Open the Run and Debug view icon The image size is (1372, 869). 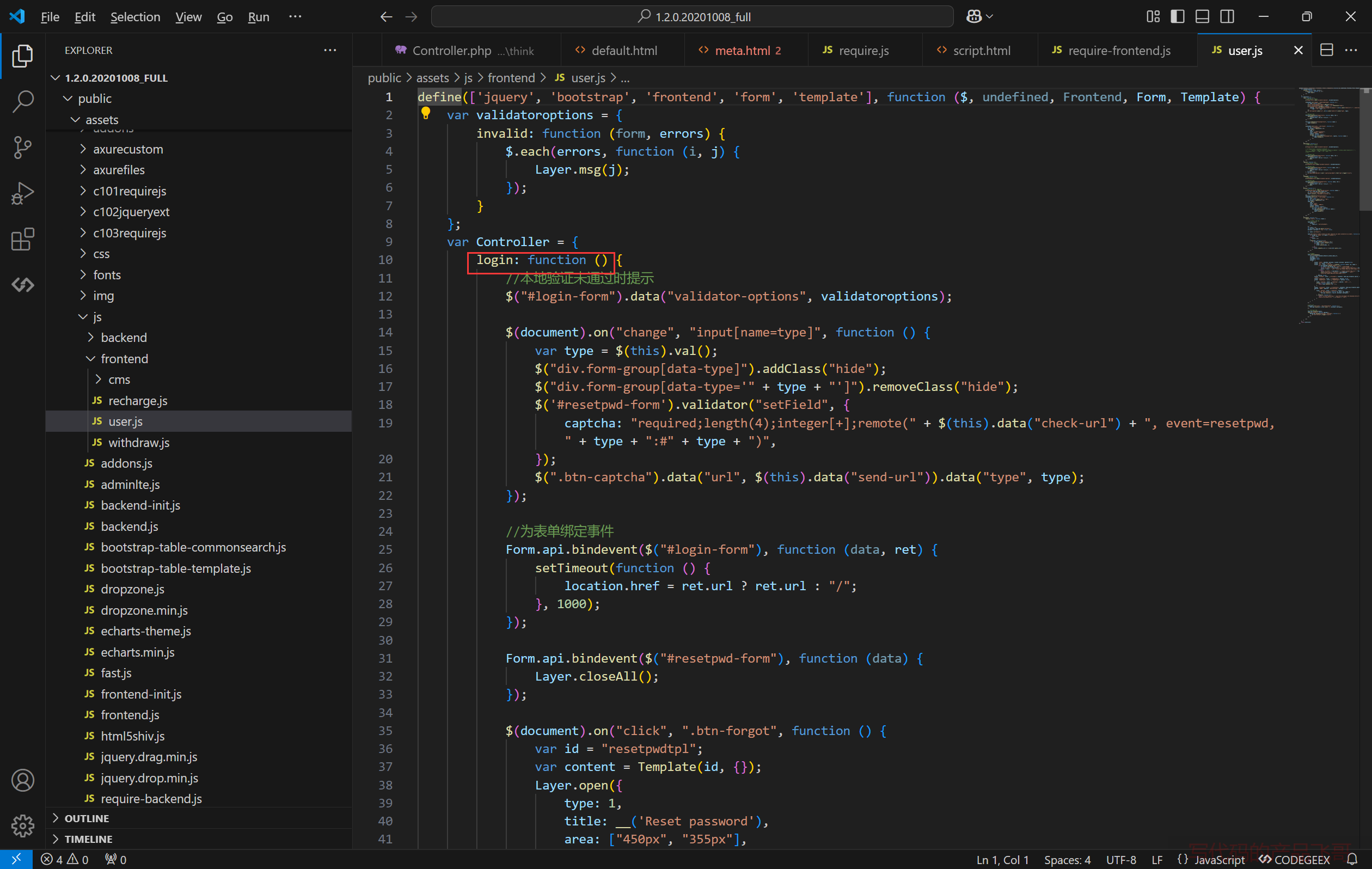(x=23, y=193)
